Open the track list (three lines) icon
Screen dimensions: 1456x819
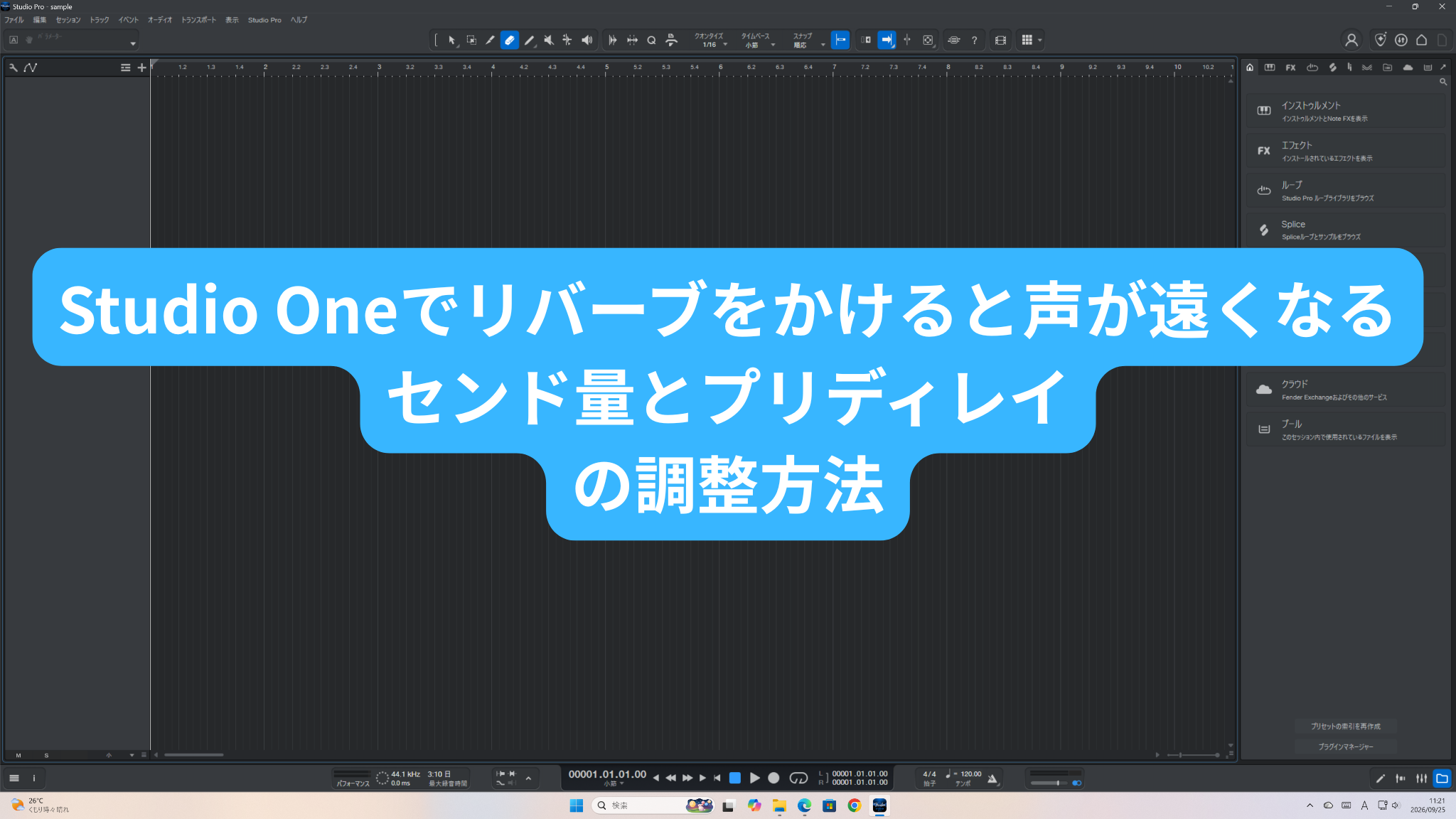125,68
